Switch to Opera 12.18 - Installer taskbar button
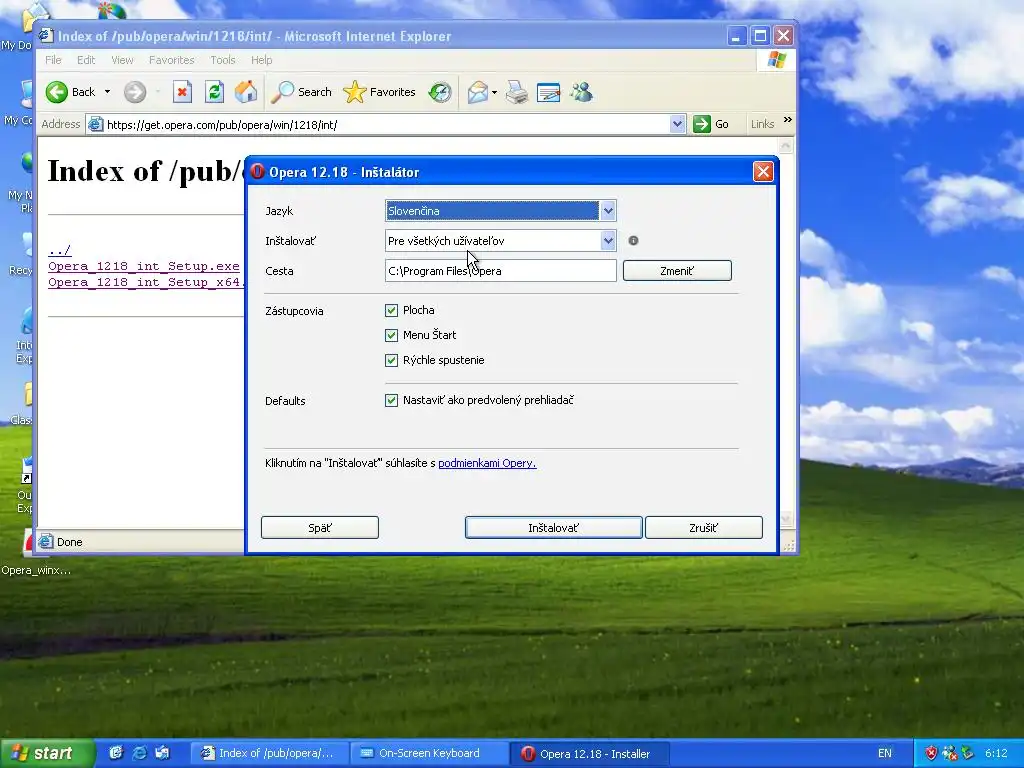Viewport: 1024px width, 768px height. tap(590, 753)
